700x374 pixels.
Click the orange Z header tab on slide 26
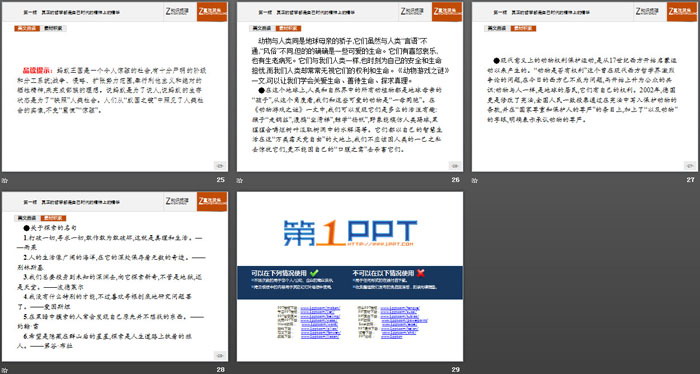pos(447,12)
